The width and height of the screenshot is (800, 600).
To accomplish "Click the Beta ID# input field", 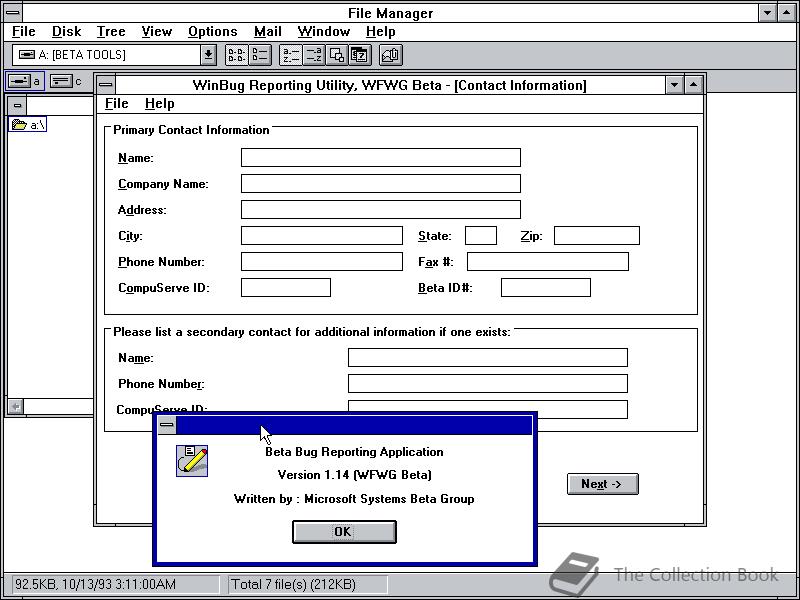I will [x=545, y=287].
